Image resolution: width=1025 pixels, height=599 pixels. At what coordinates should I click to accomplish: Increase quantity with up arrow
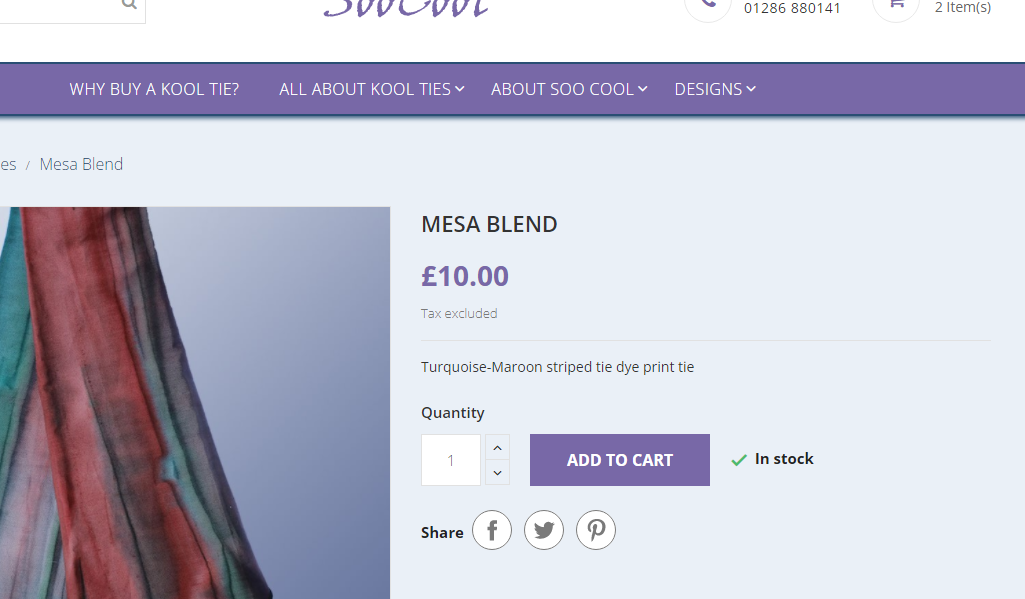pos(497,447)
